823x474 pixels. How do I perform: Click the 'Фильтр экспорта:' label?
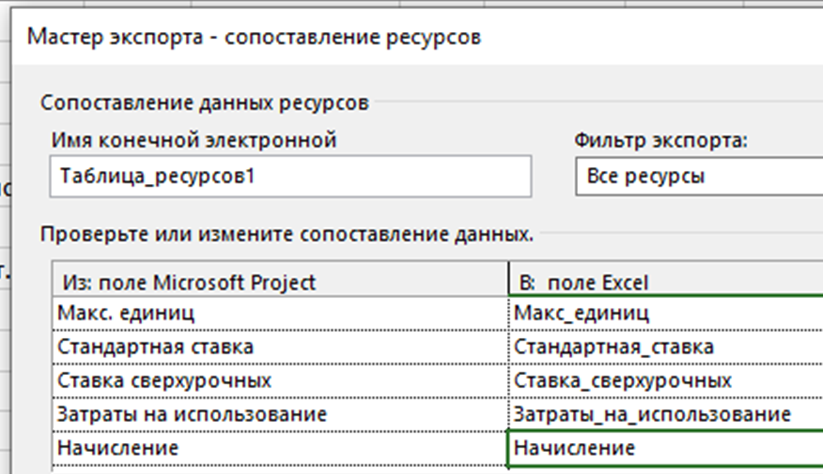(x=660, y=140)
